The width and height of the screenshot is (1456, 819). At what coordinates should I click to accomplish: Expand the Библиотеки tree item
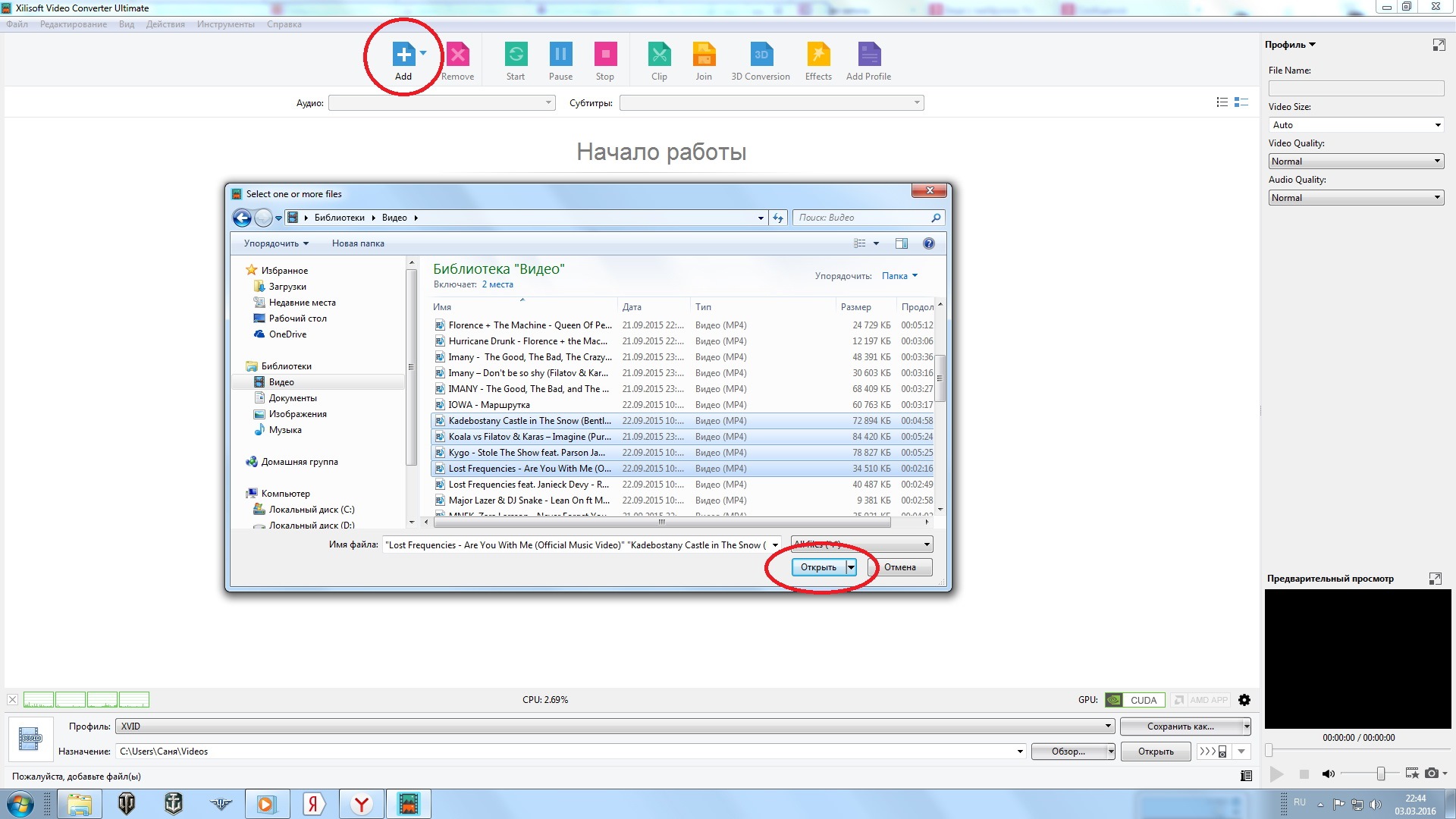(241, 365)
